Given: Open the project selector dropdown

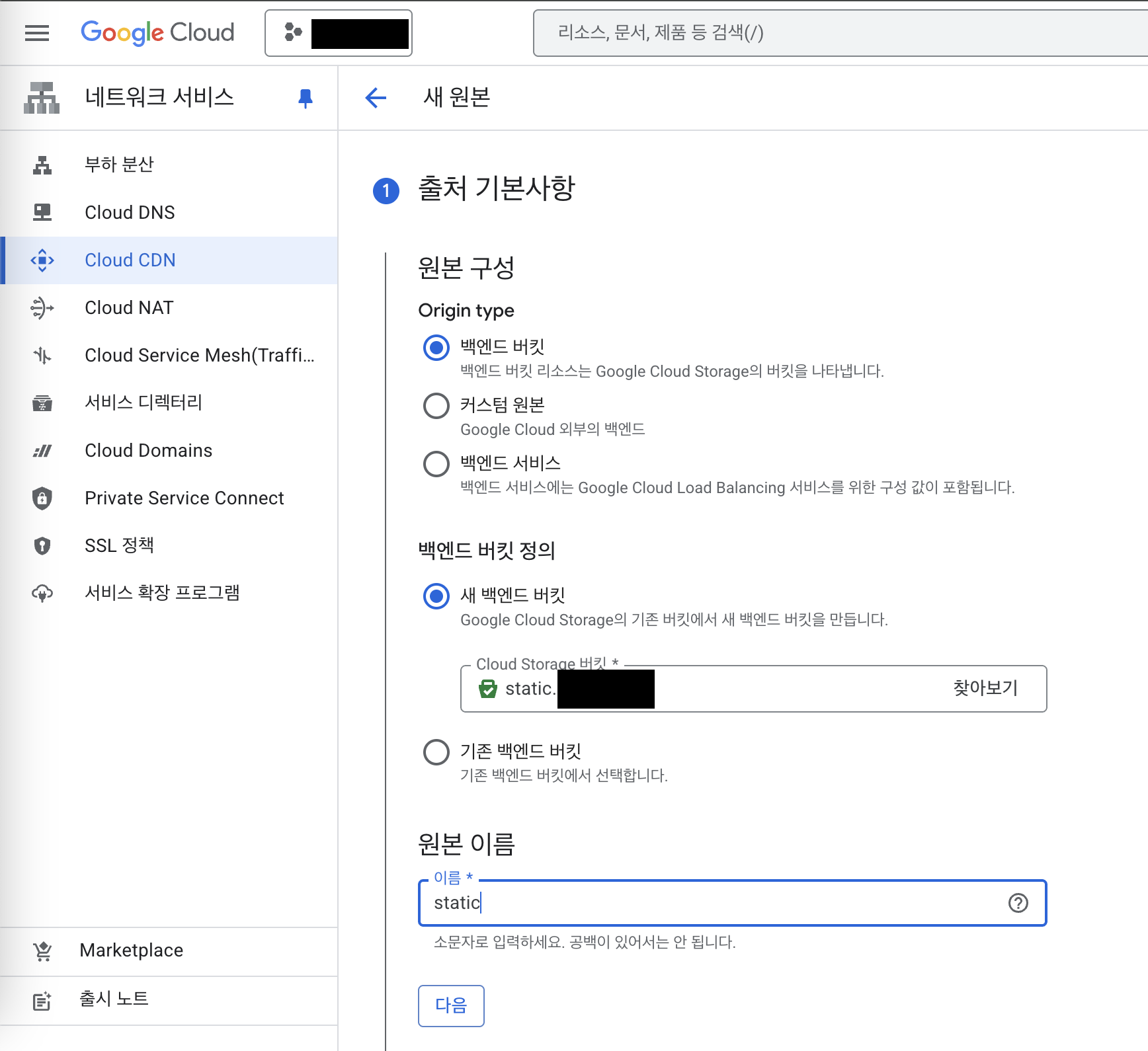Looking at the screenshot, I should pyautogui.click(x=339, y=33).
